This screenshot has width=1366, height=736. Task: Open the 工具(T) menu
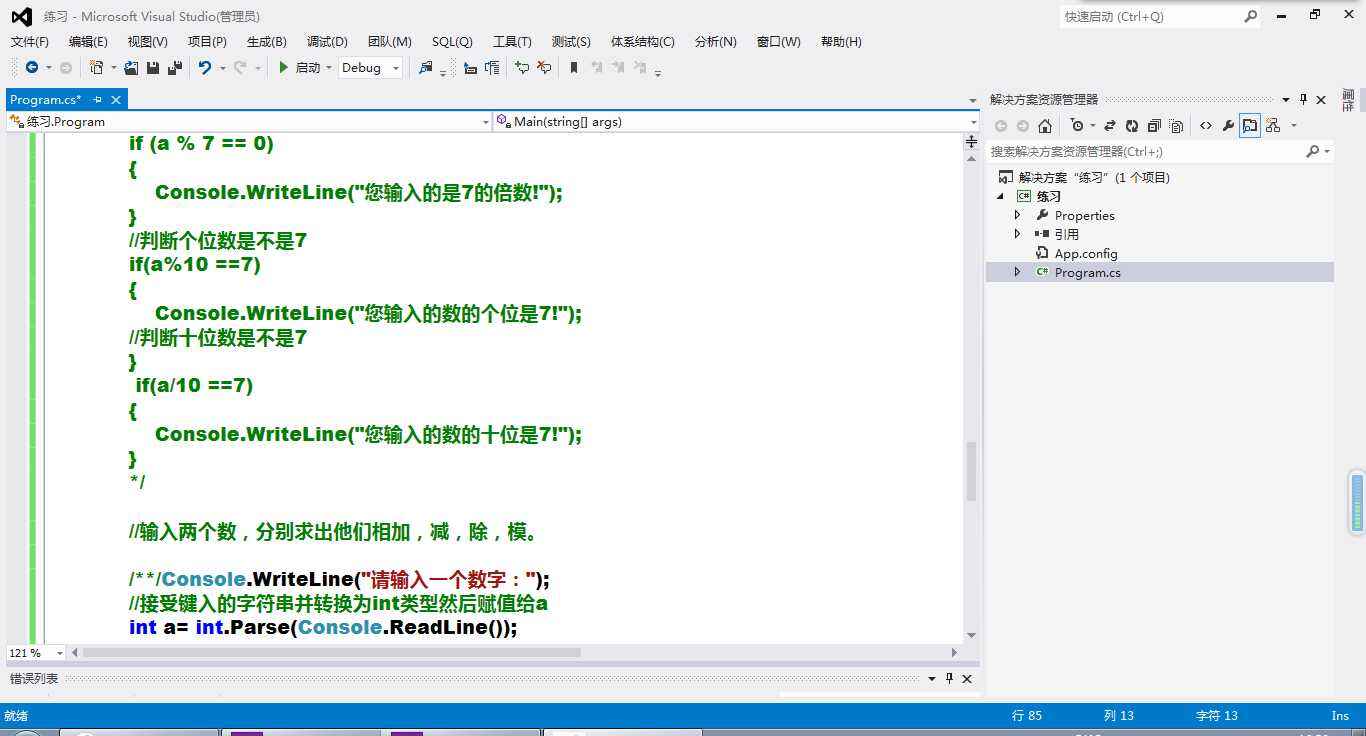click(x=512, y=42)
